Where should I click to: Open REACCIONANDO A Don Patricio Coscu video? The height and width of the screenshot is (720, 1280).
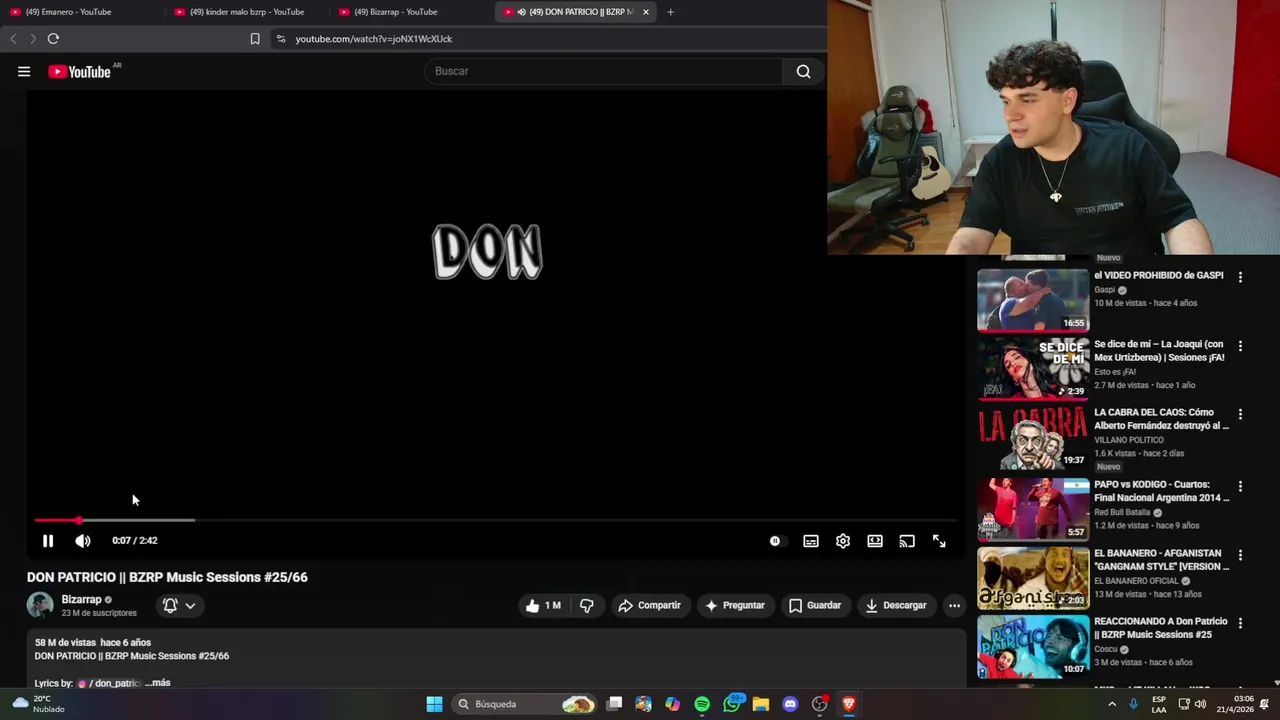pos(1161,628)
